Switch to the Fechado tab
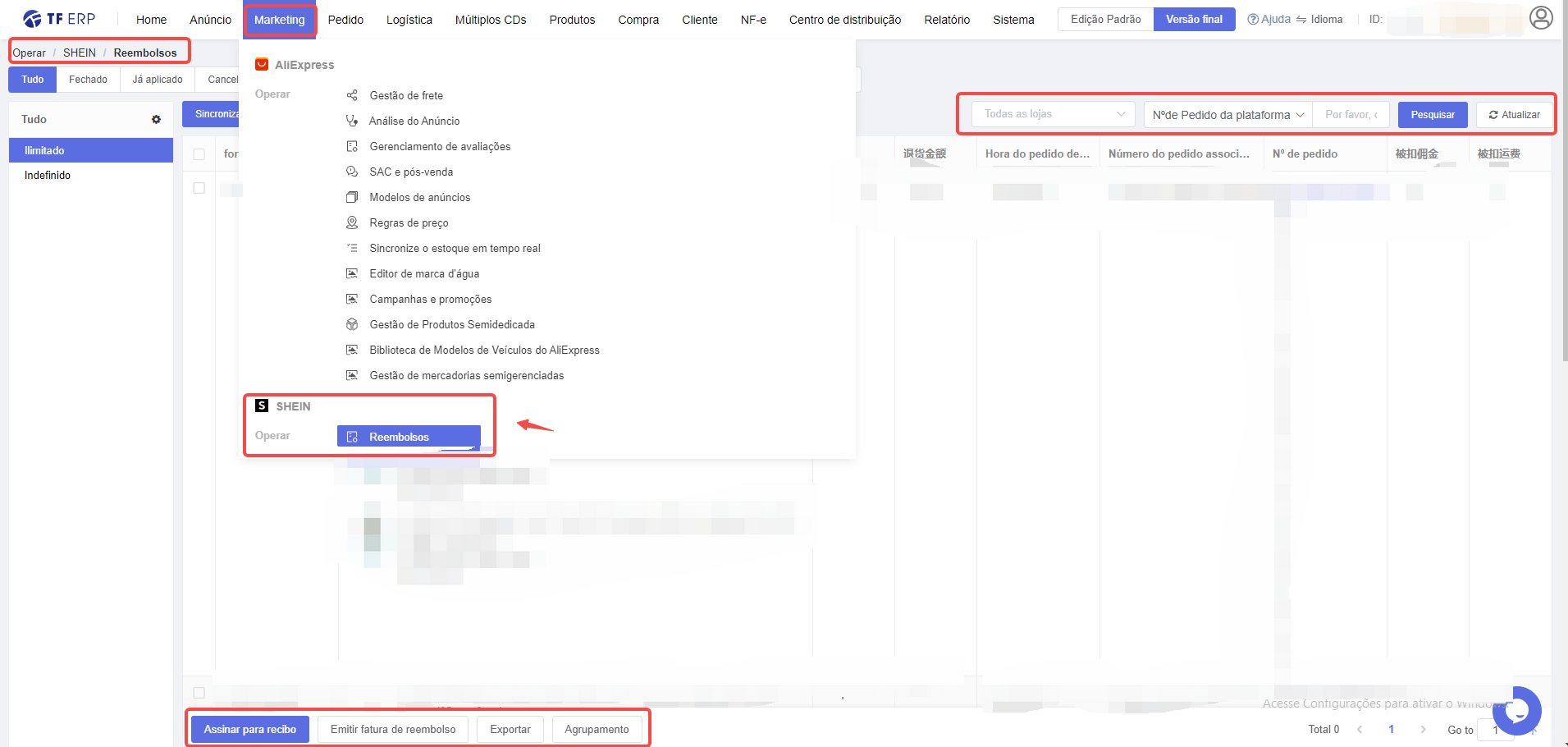 [x=88, y=80]
